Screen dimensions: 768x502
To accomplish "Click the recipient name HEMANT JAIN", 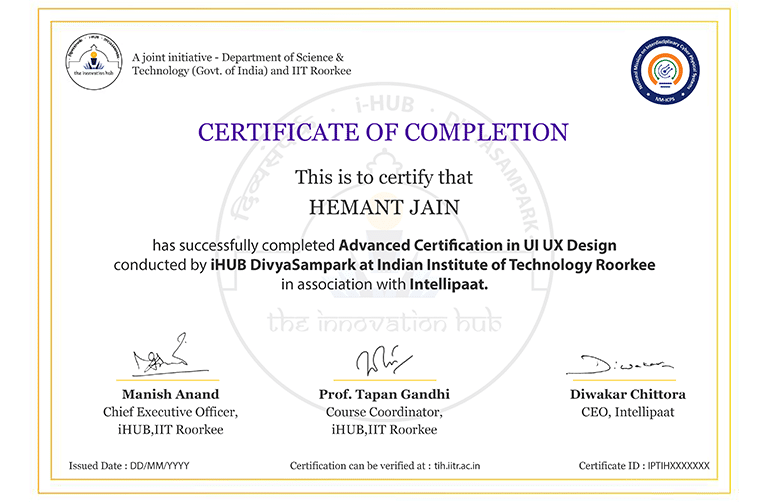I will point(384,207).
